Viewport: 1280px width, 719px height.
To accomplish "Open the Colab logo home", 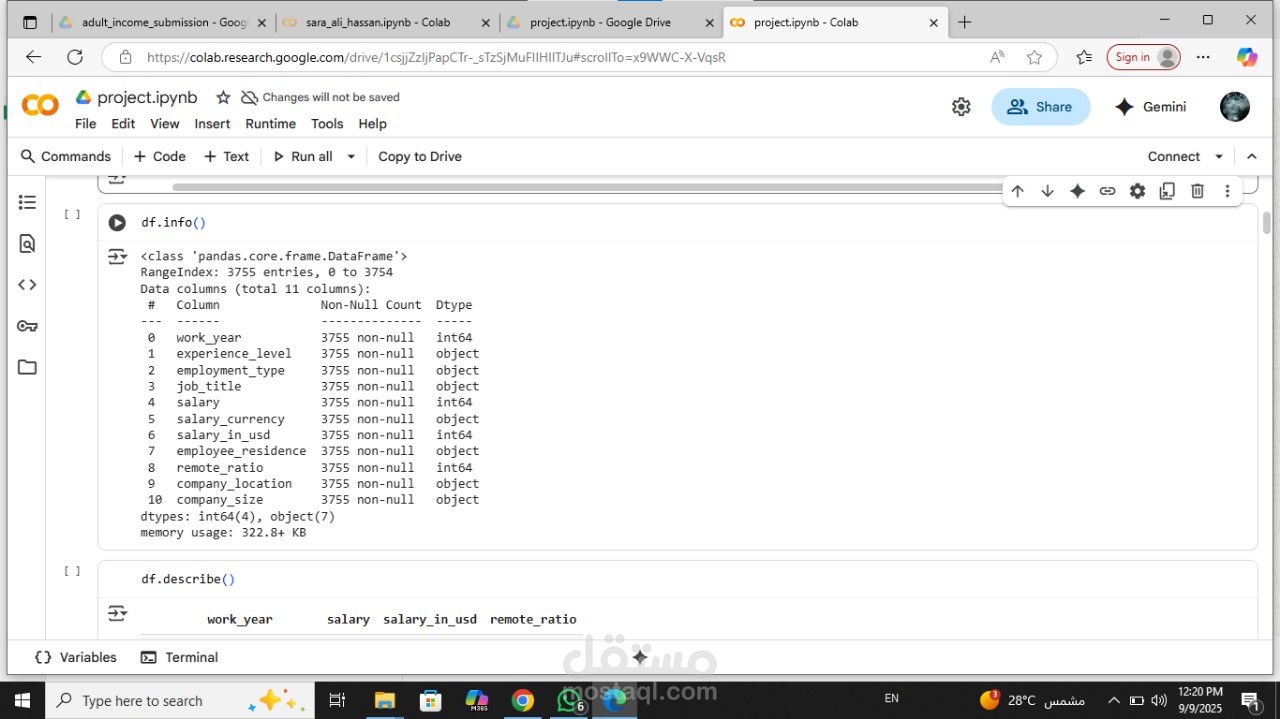I will coord(40,106).
